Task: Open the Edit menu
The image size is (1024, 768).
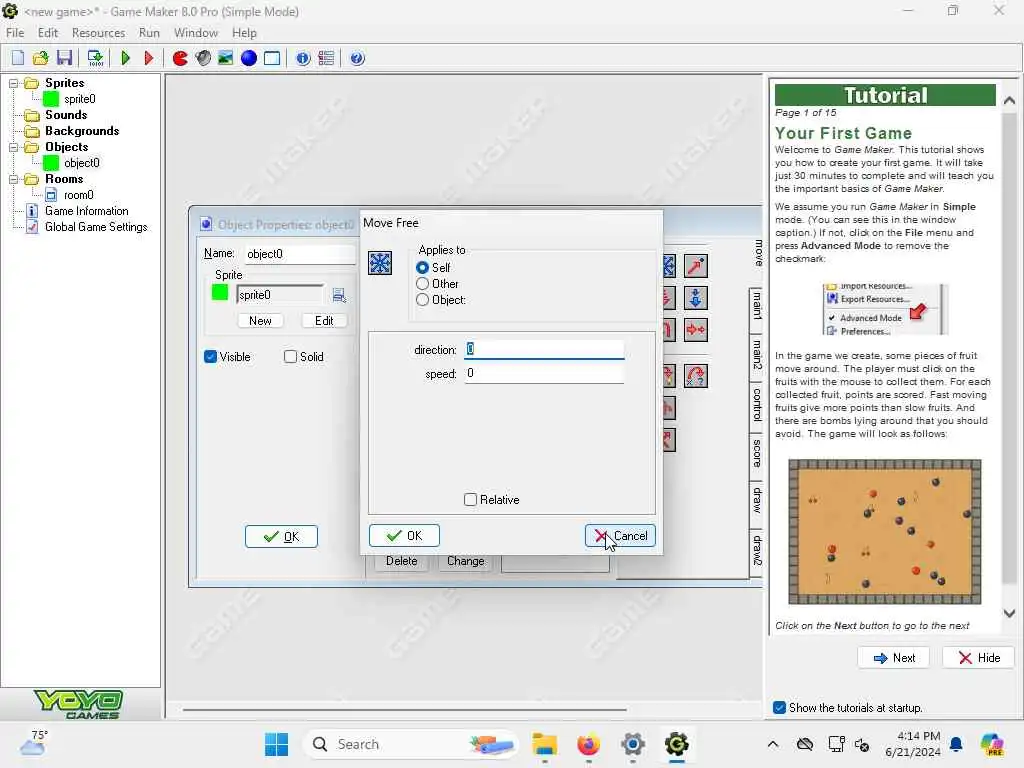Action: pos(48,33)
